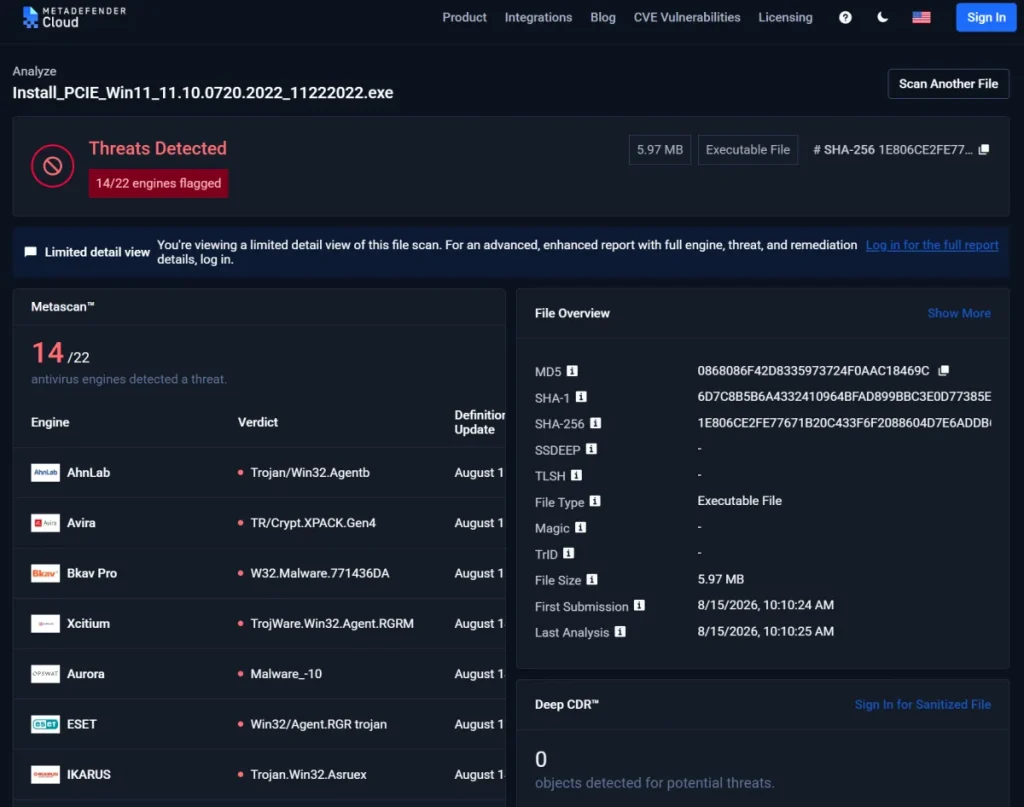Show info for TLSH field

point(576,475)
